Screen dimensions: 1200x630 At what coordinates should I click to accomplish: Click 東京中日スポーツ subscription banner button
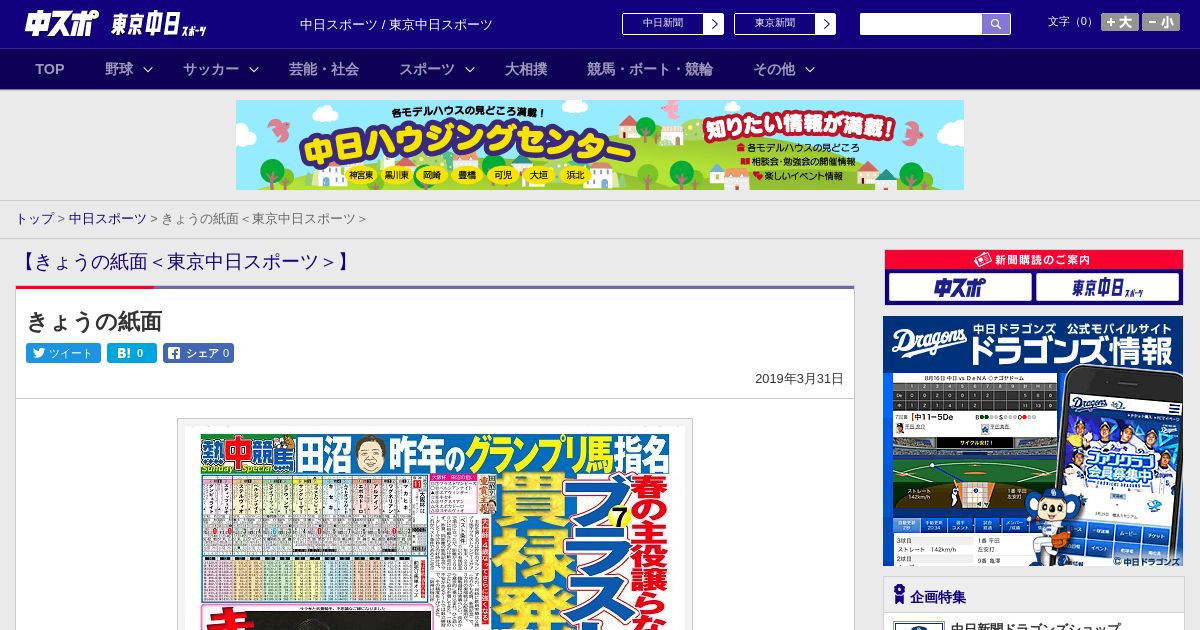1108,288
